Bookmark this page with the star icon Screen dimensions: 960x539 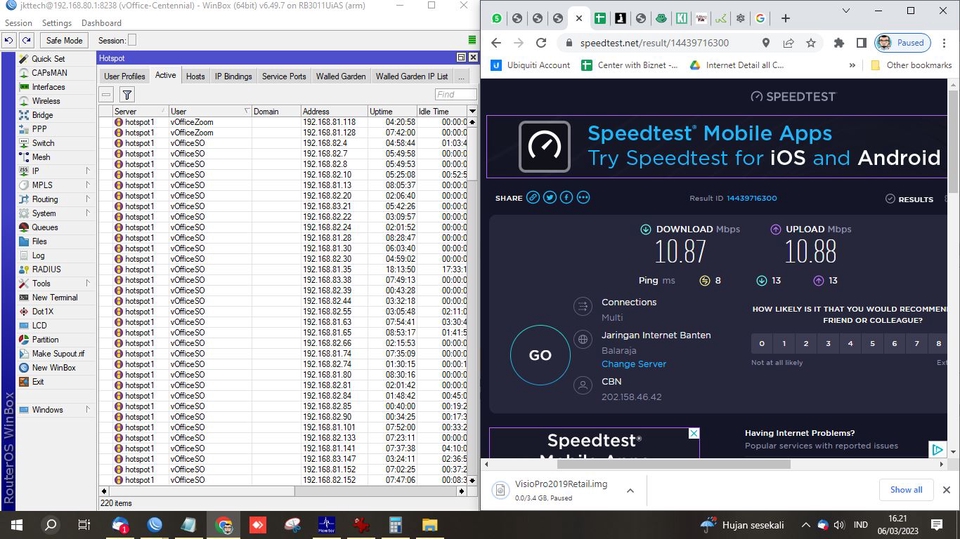point(811,43)
